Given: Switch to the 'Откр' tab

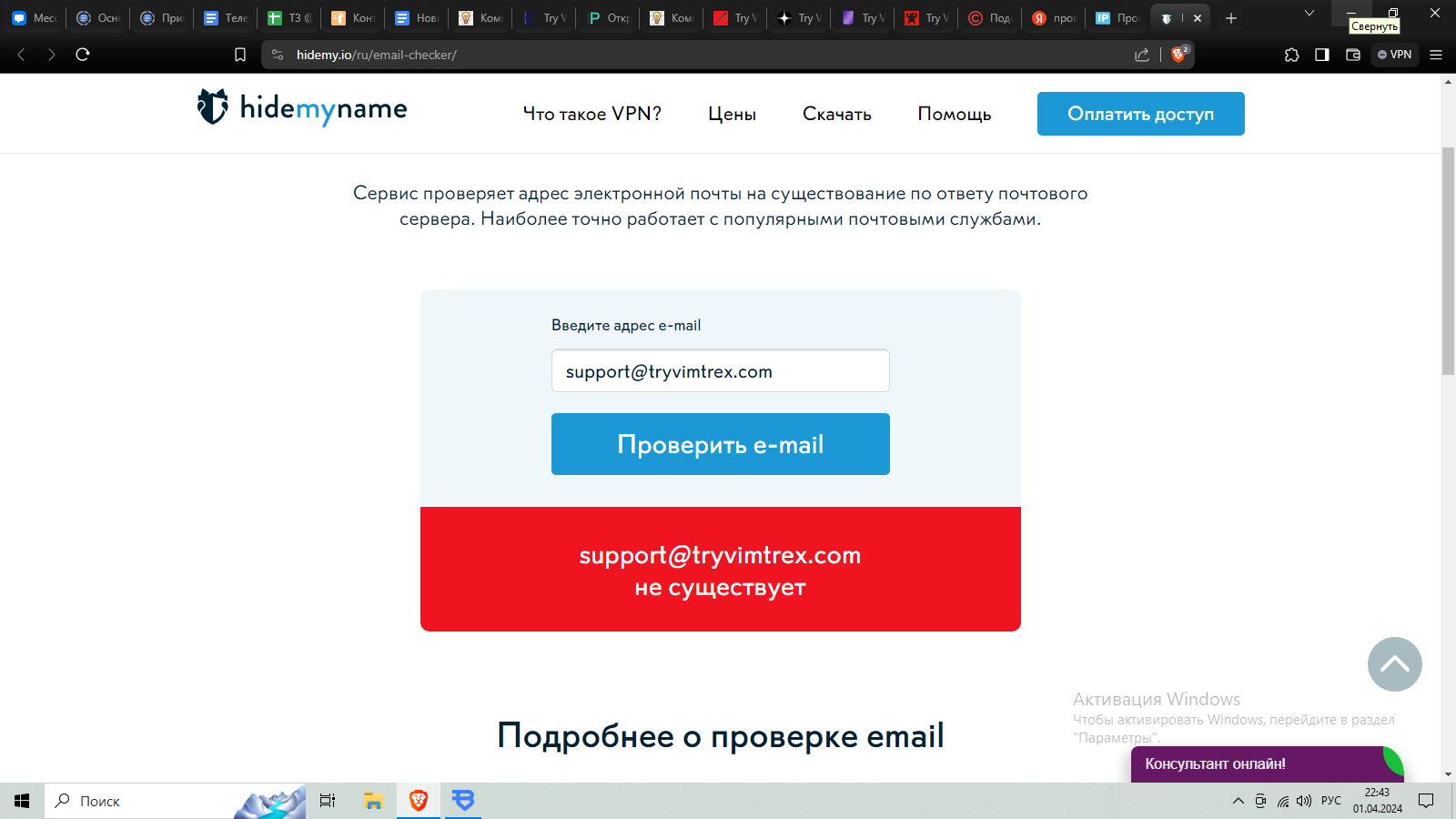Looking at the screenshot, I should tap(607, 18).
